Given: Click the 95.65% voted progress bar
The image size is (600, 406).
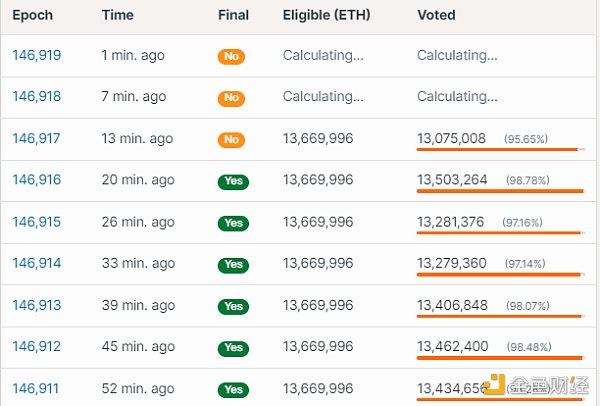Looking at the screenshot, I should 501,150.
